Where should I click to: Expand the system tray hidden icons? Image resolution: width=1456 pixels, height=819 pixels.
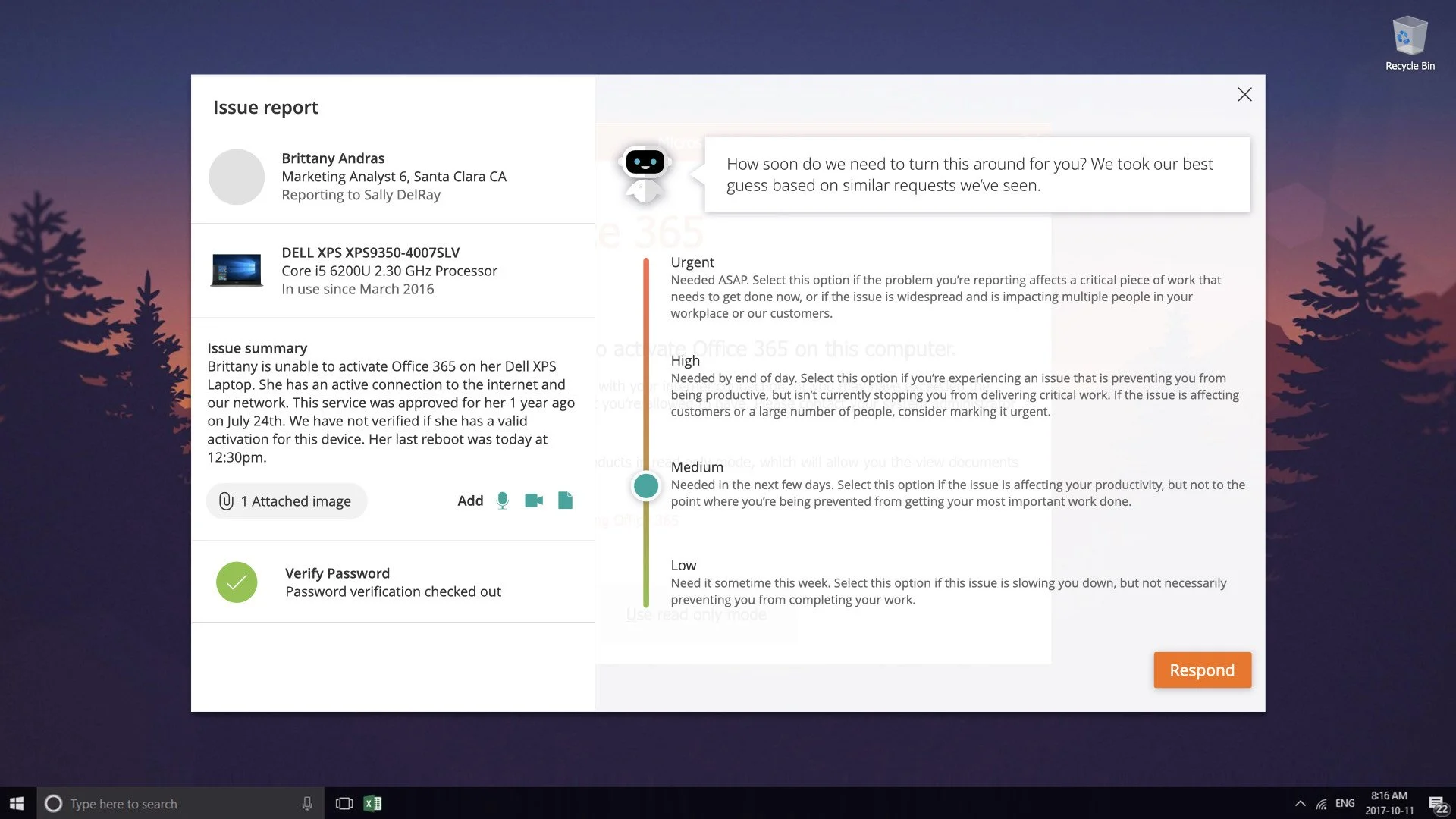coord(1300,804)
